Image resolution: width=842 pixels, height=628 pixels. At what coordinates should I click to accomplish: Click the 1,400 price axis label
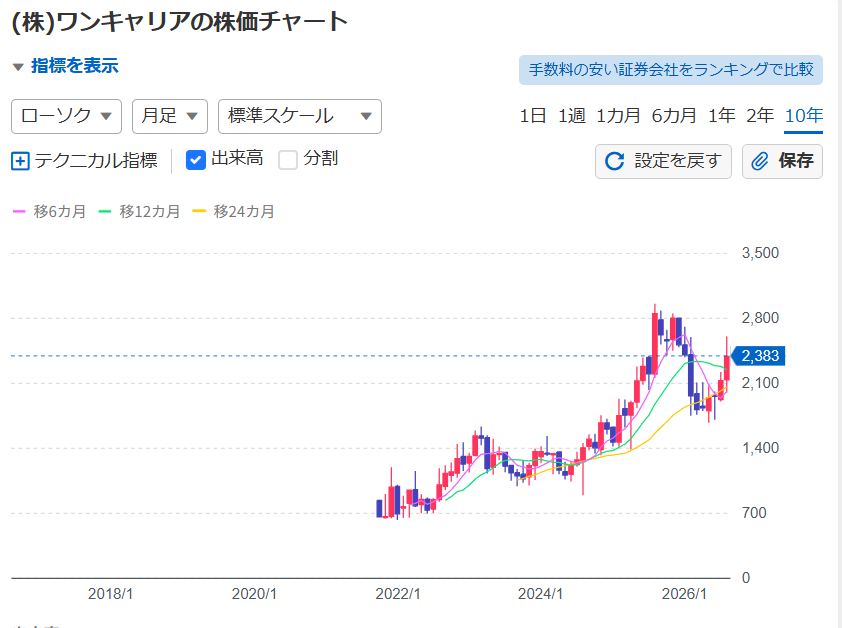click(x=760, y=448)
